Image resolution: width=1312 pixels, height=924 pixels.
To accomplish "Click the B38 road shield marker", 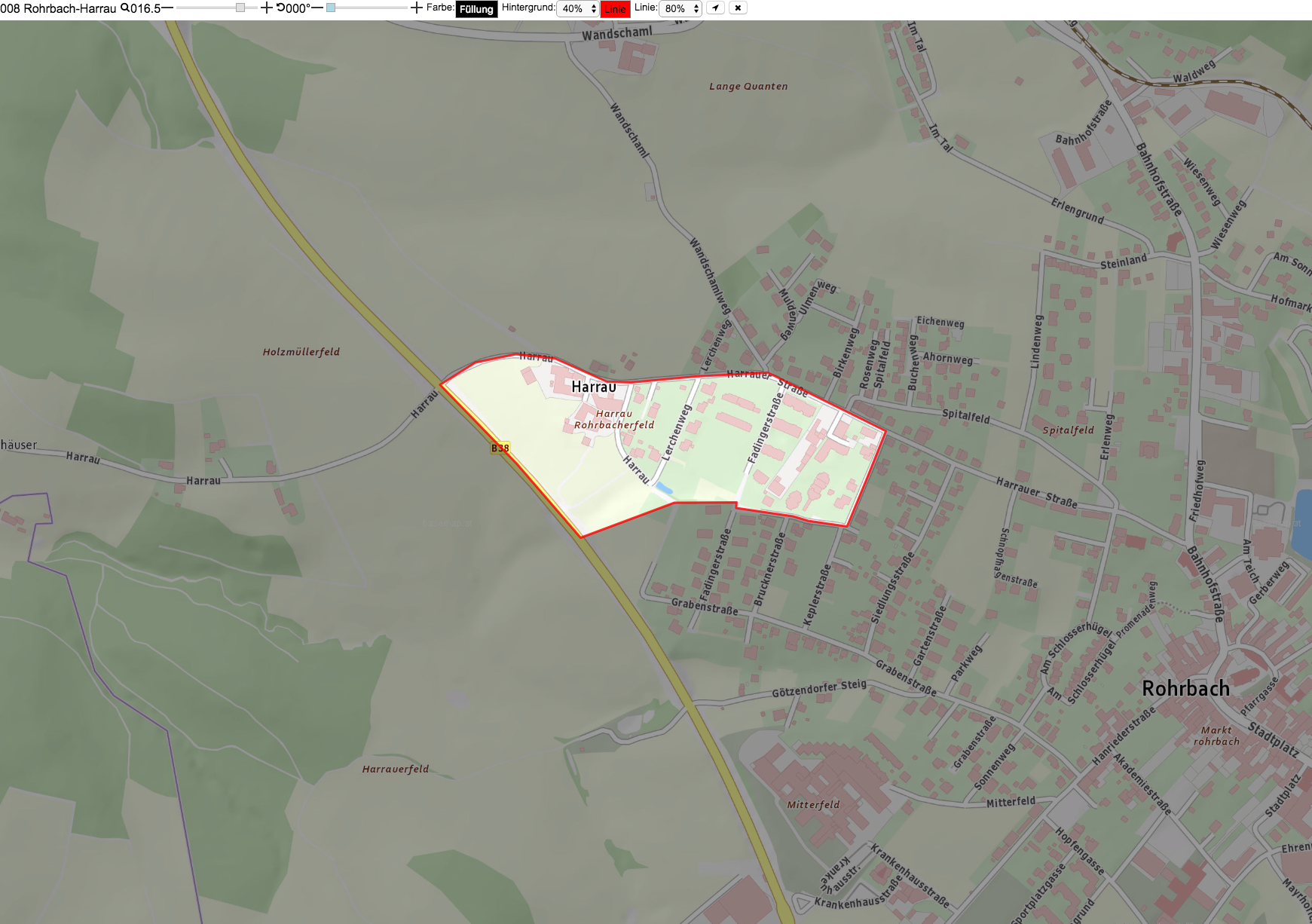I will click(x=500, y=448).
